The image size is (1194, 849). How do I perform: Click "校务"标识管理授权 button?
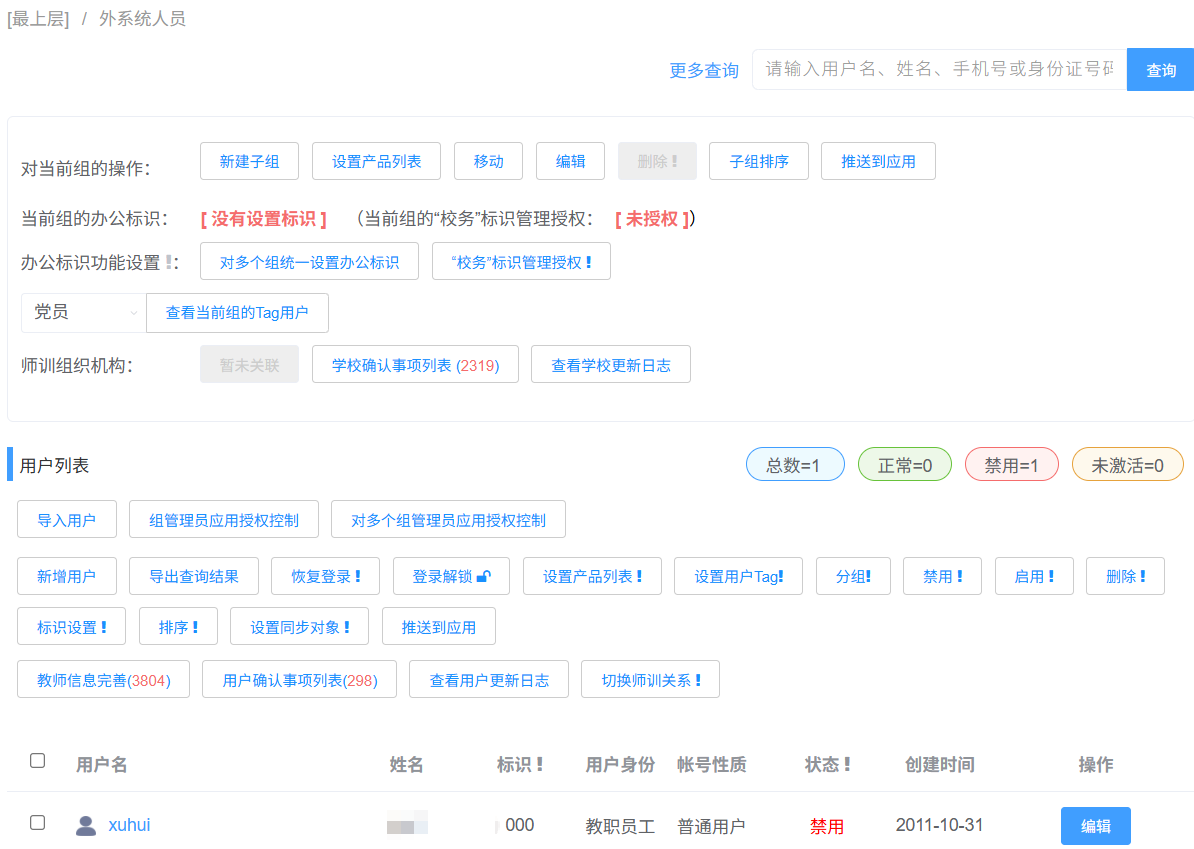pyautogui.click(x=521, y=262)
